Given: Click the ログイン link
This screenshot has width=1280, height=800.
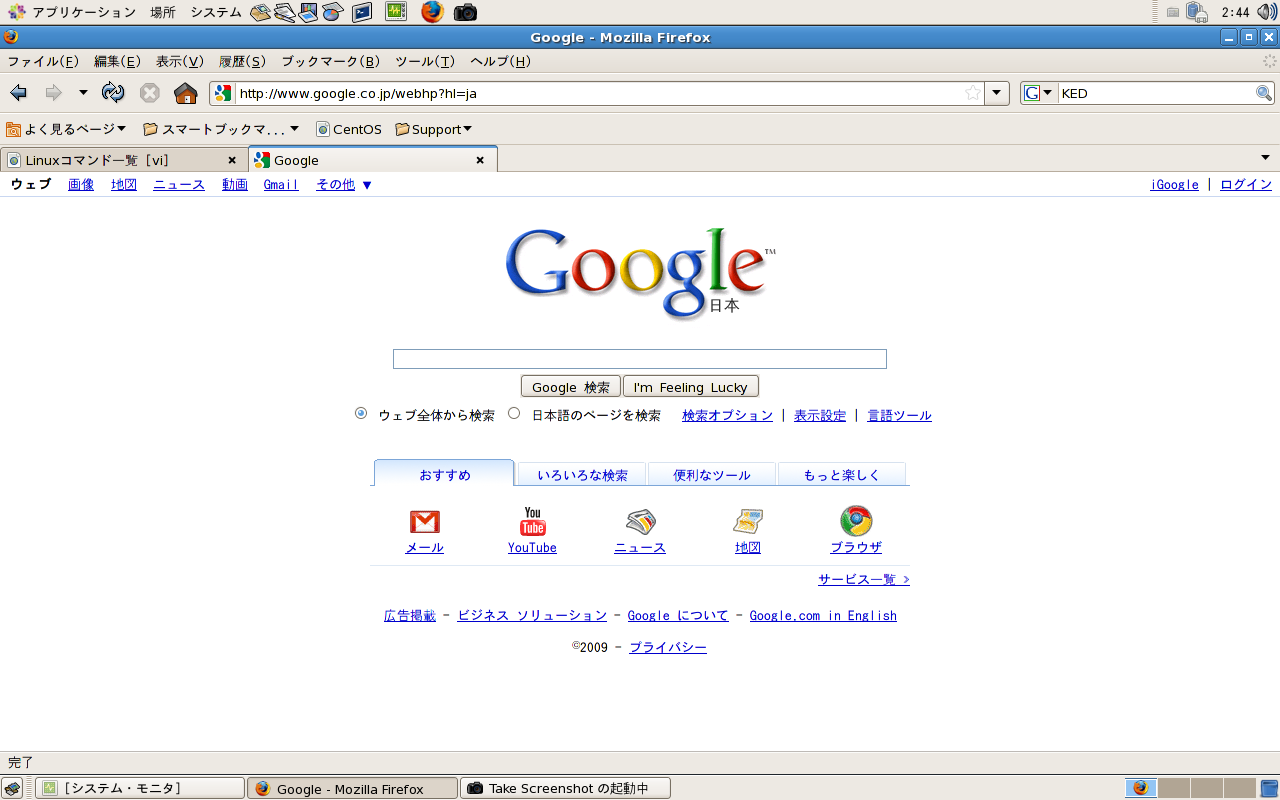Looking at the screenshot, I should coord(1246,185).
